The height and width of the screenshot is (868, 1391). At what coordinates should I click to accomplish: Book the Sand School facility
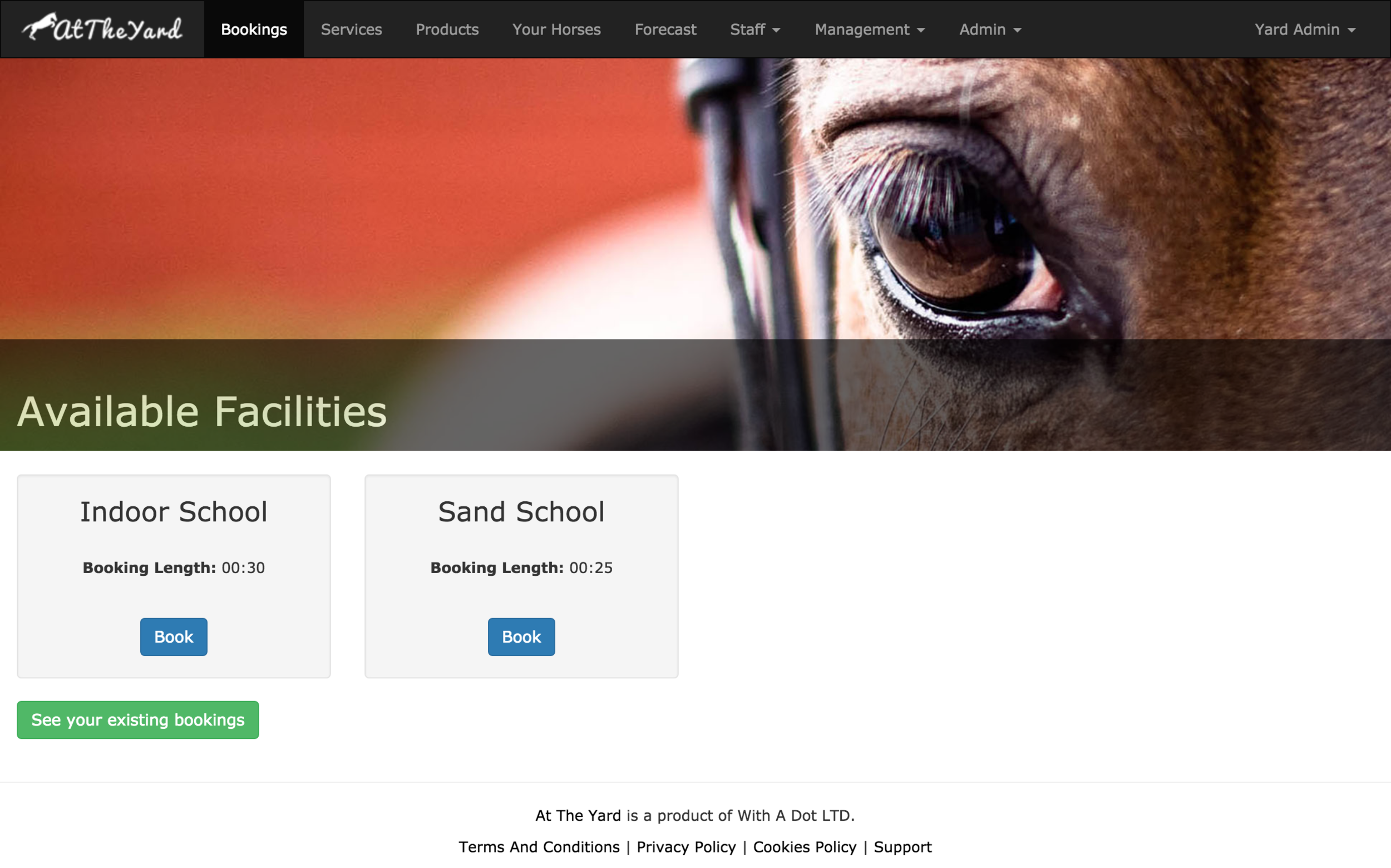pos(521,637)
